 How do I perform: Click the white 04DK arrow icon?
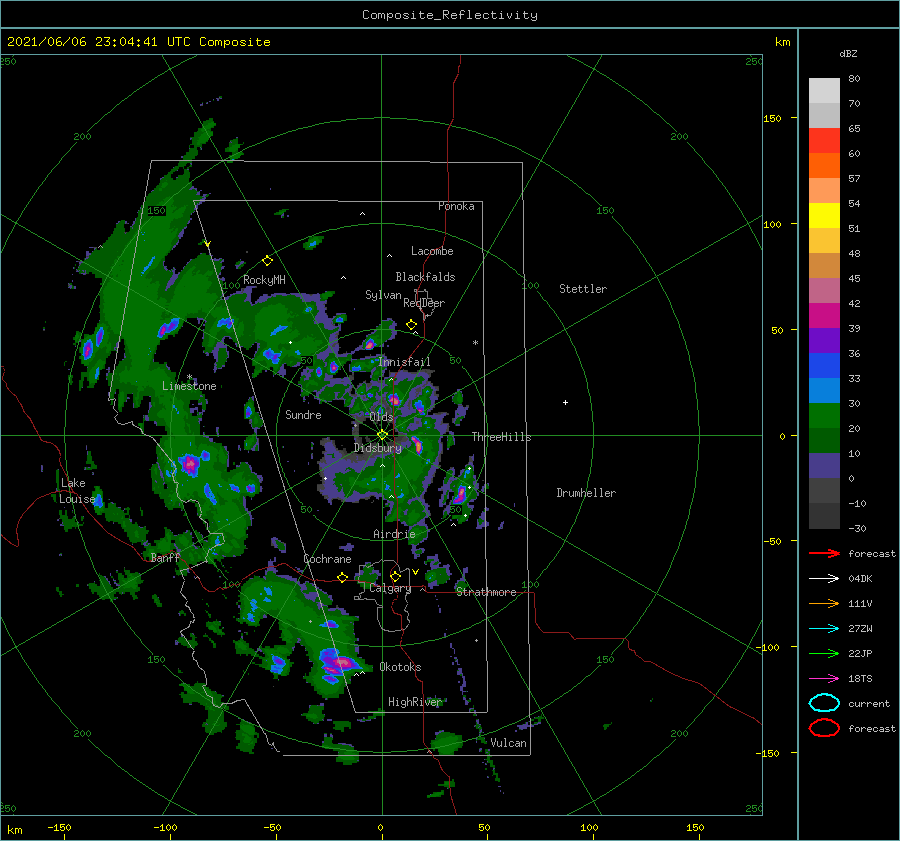[824, 579]
